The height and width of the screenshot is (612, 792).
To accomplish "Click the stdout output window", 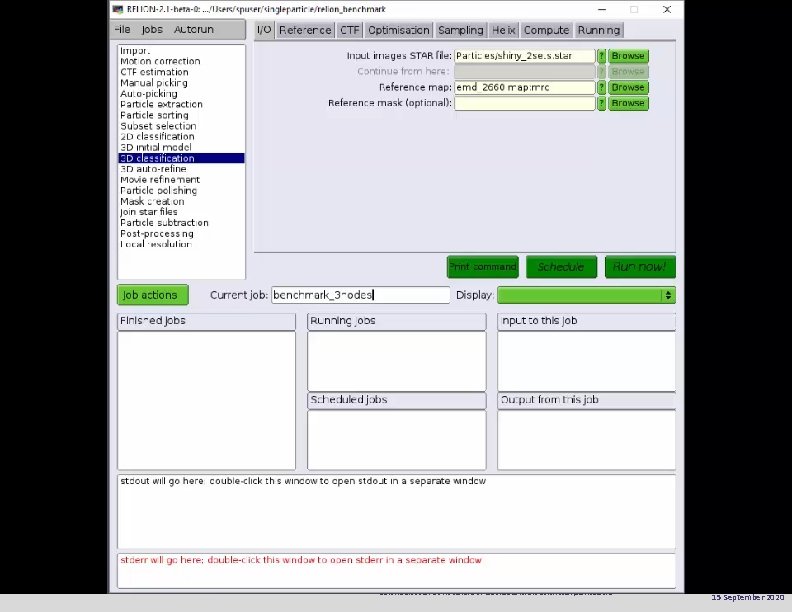I will [x=397, y=512].
